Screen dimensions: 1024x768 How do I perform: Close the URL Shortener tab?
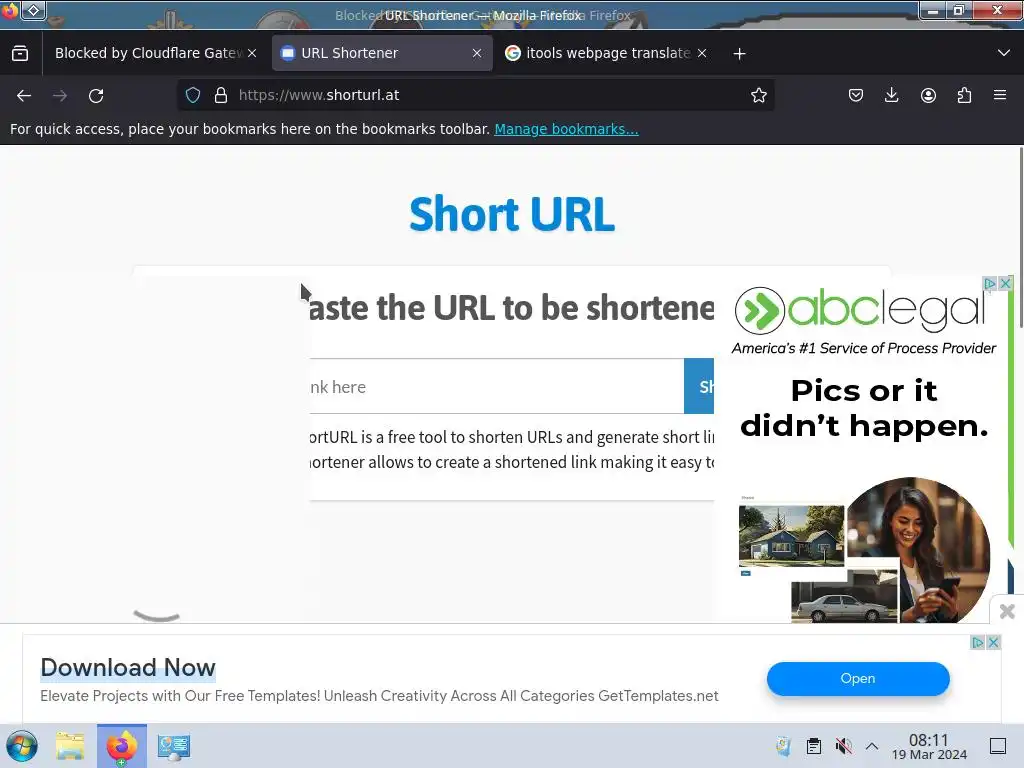coord(477,53)
